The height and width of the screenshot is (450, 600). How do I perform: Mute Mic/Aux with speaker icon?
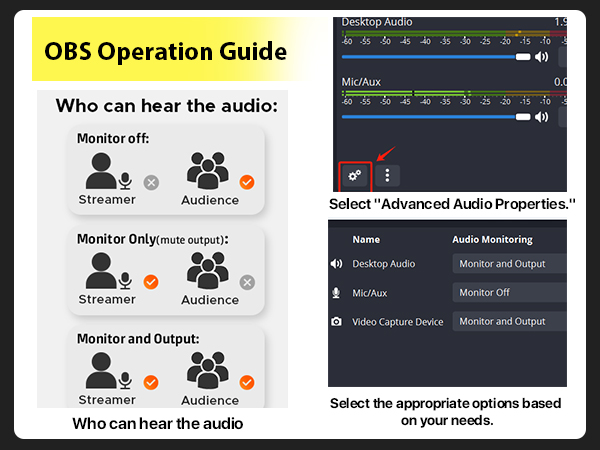point(542,116)
